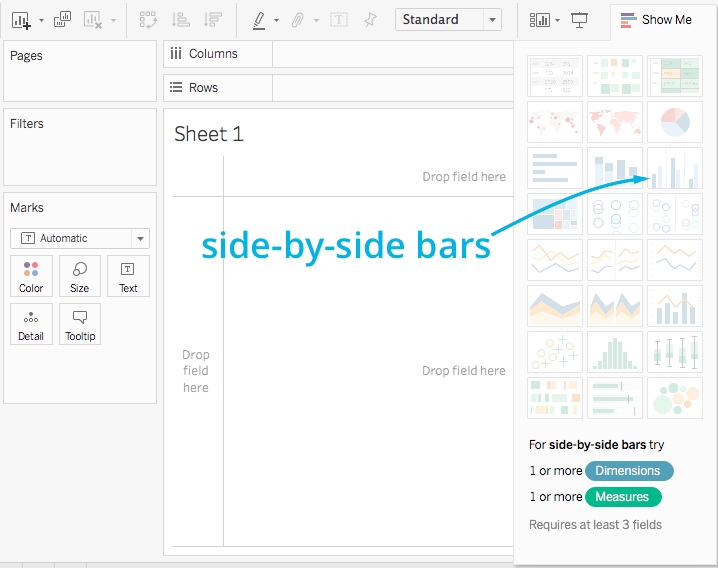Click the Sort Ascending toolbar icon
718x568 pixels.
click(x=181, y=19)
